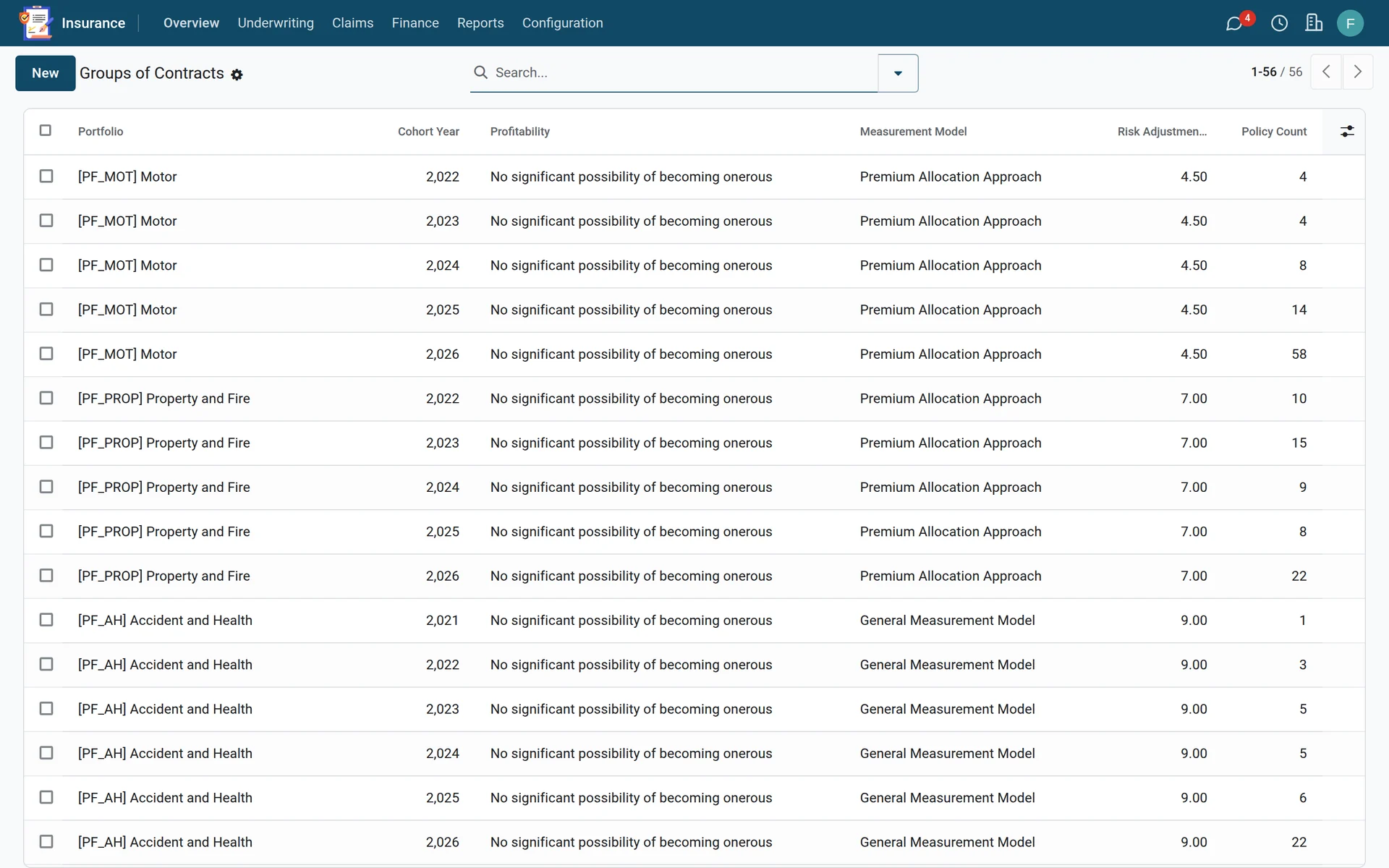Check the Property and Fire 2,026 row checkbox
The image size is (1389, 868).
point(46,576)
